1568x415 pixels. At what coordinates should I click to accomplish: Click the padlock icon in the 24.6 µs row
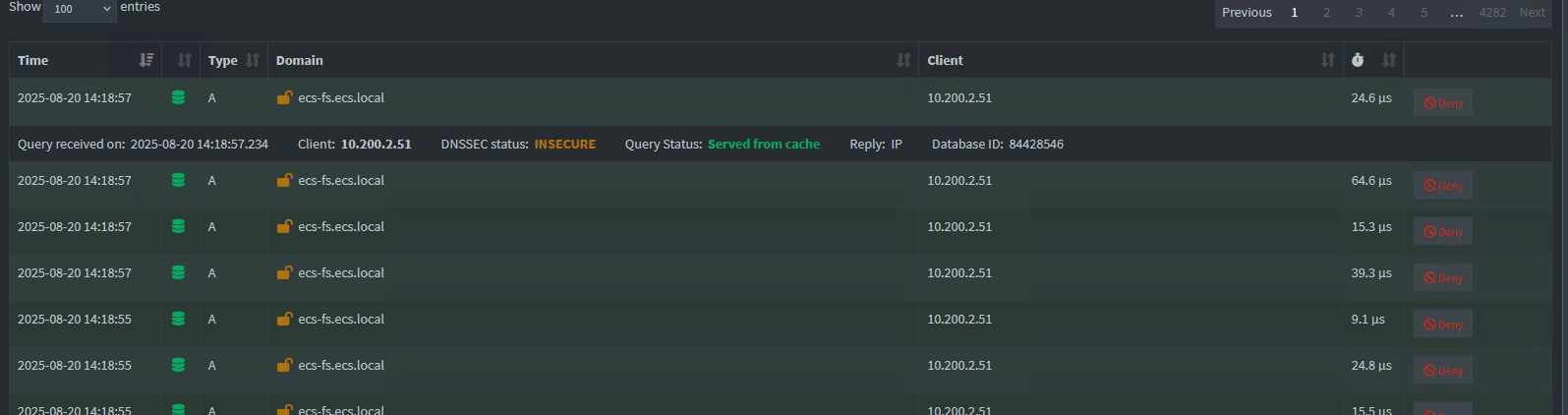[284, 97]
